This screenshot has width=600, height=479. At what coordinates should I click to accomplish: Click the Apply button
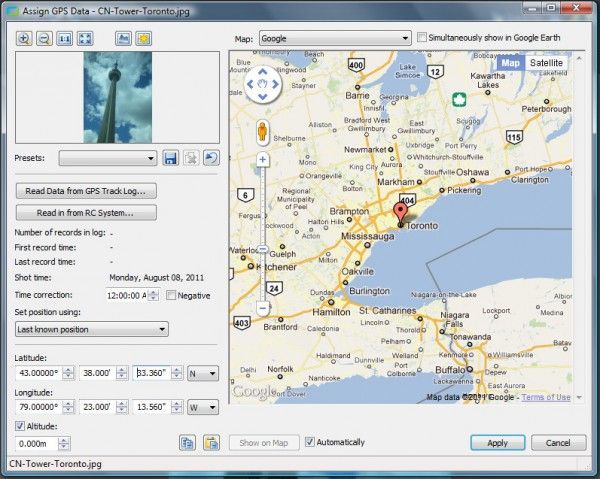pos(497,443)
